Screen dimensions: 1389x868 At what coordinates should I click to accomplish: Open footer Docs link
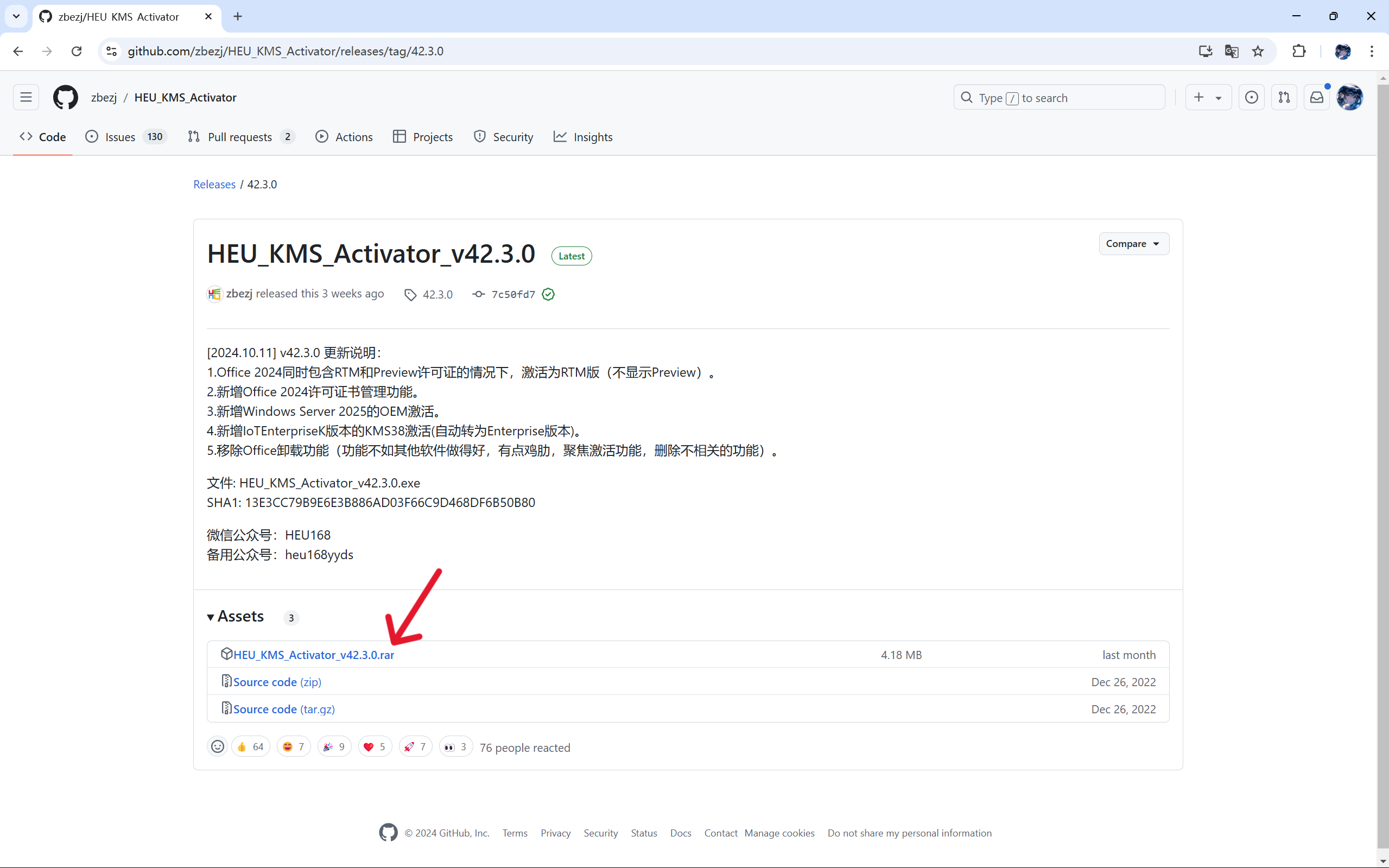pyautogui.click(x=681, y=833)
